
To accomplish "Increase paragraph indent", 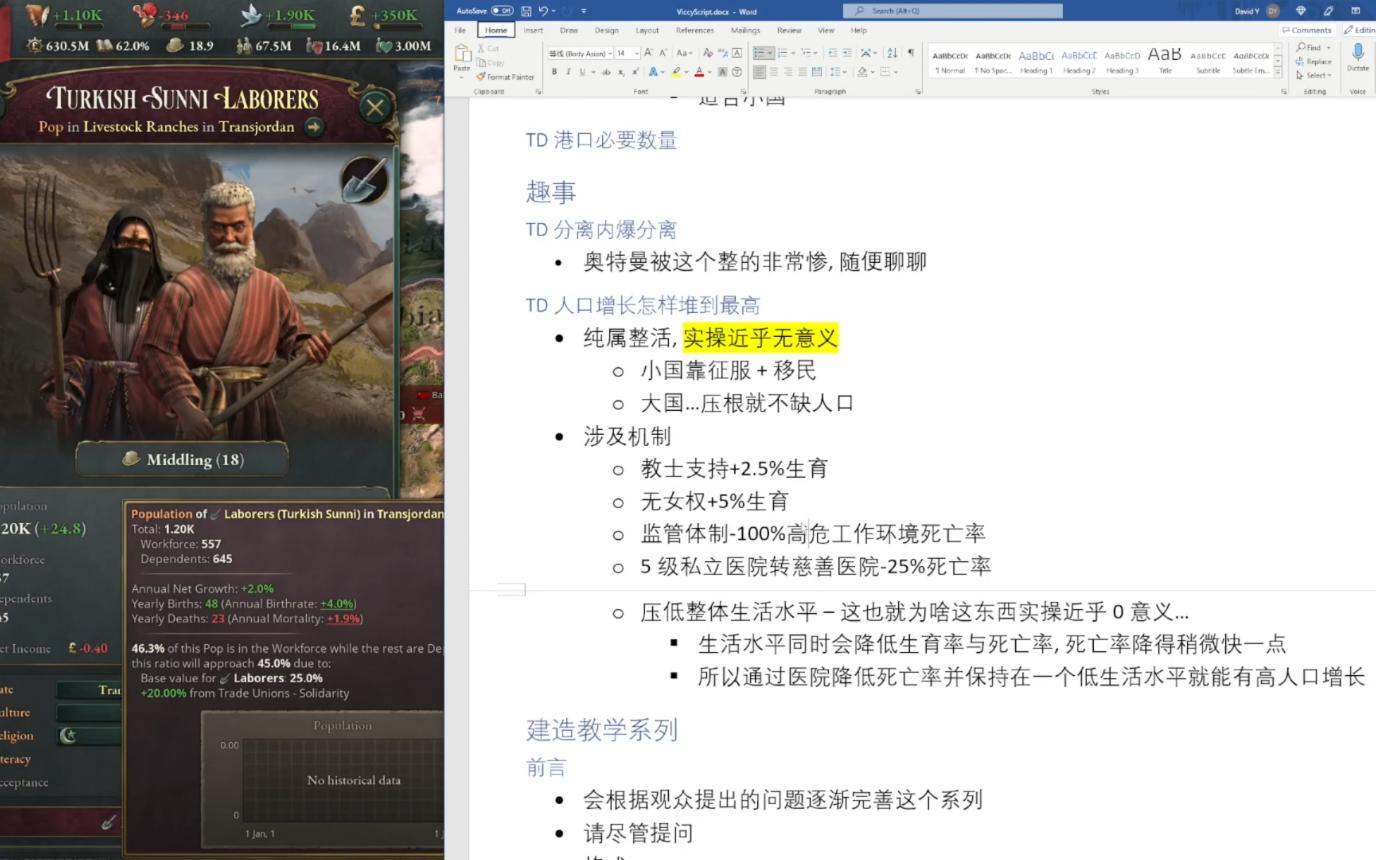I will pyautogui.click(x=847, y=53).
